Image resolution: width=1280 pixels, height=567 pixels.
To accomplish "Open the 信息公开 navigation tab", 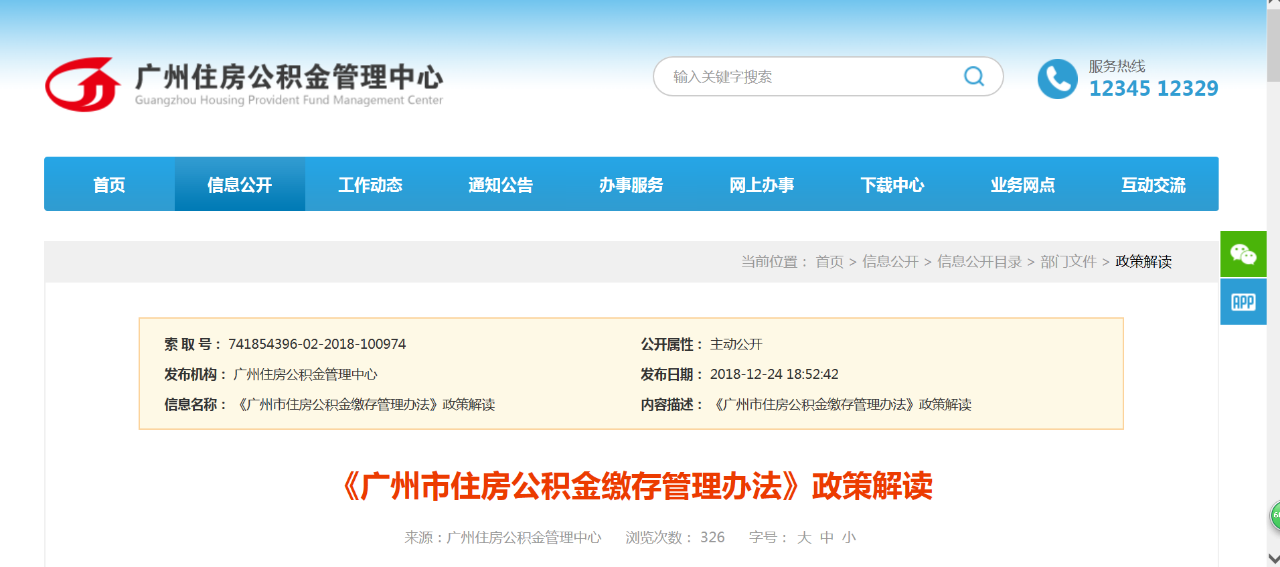I will click(240, 185).
